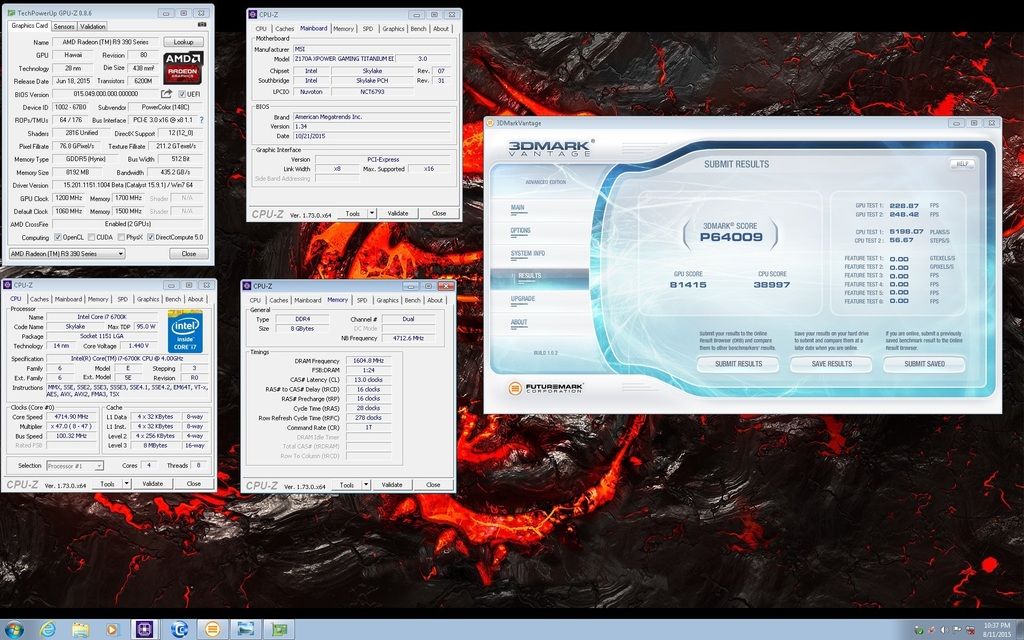Click Validate in CPU-Z CPU window
Image resolution: width=1024 pixels, height=640 pixels.
point(153,483)
